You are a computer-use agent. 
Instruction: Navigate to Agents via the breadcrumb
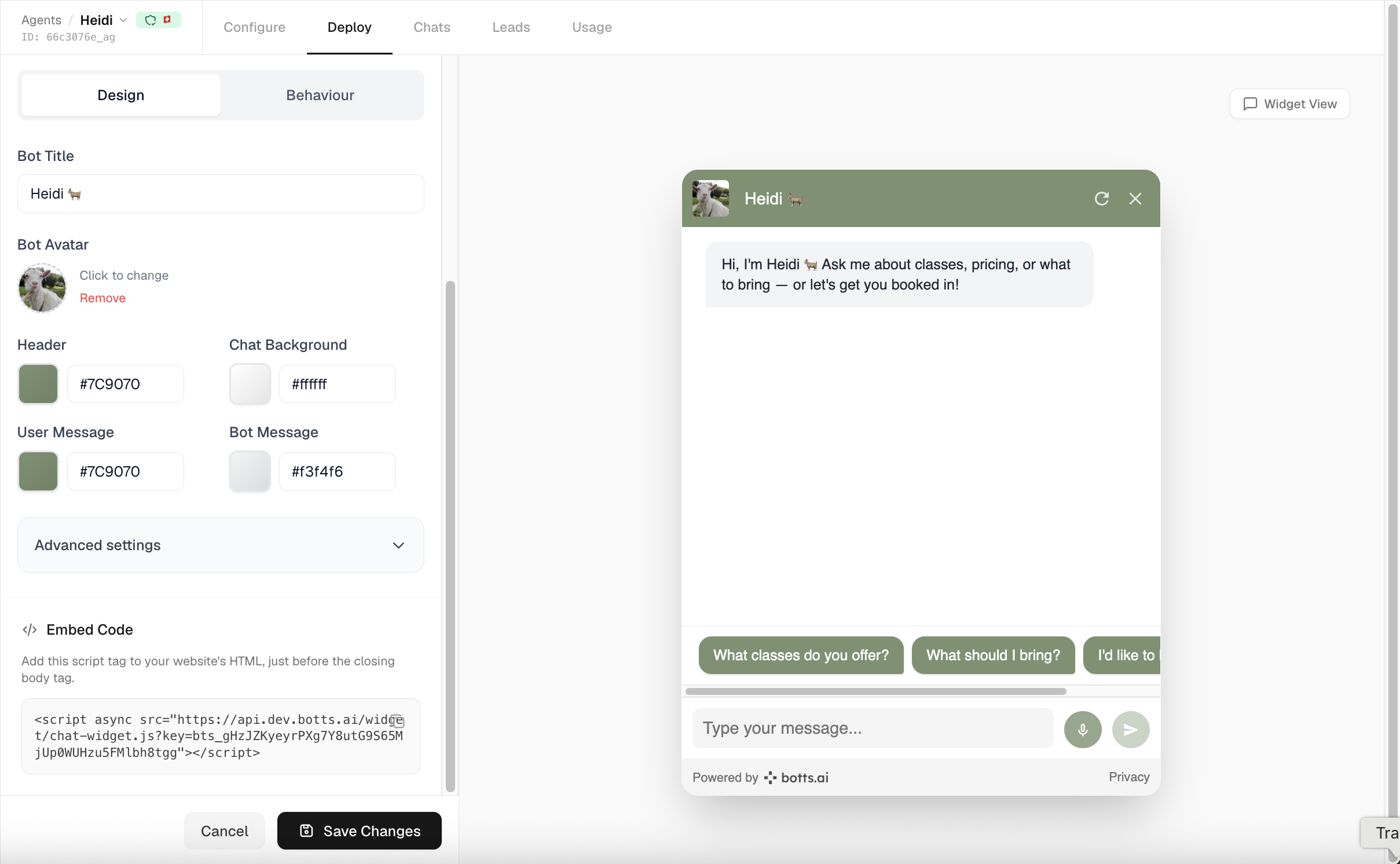[x=41, y=20]
